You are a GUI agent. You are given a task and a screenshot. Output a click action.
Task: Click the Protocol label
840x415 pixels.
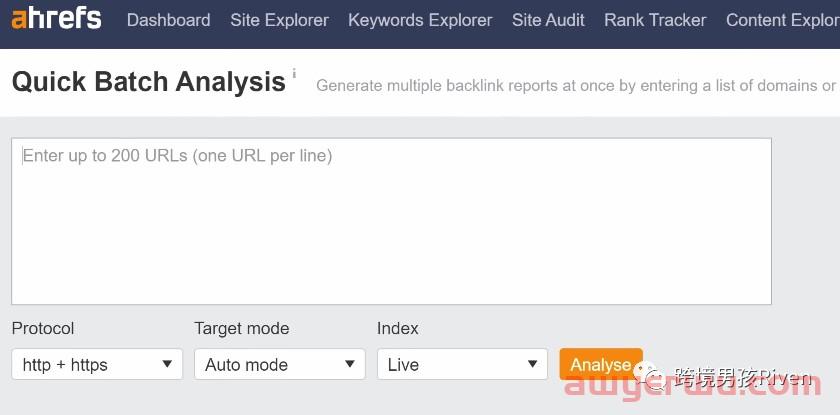click(x=43, y=328)
